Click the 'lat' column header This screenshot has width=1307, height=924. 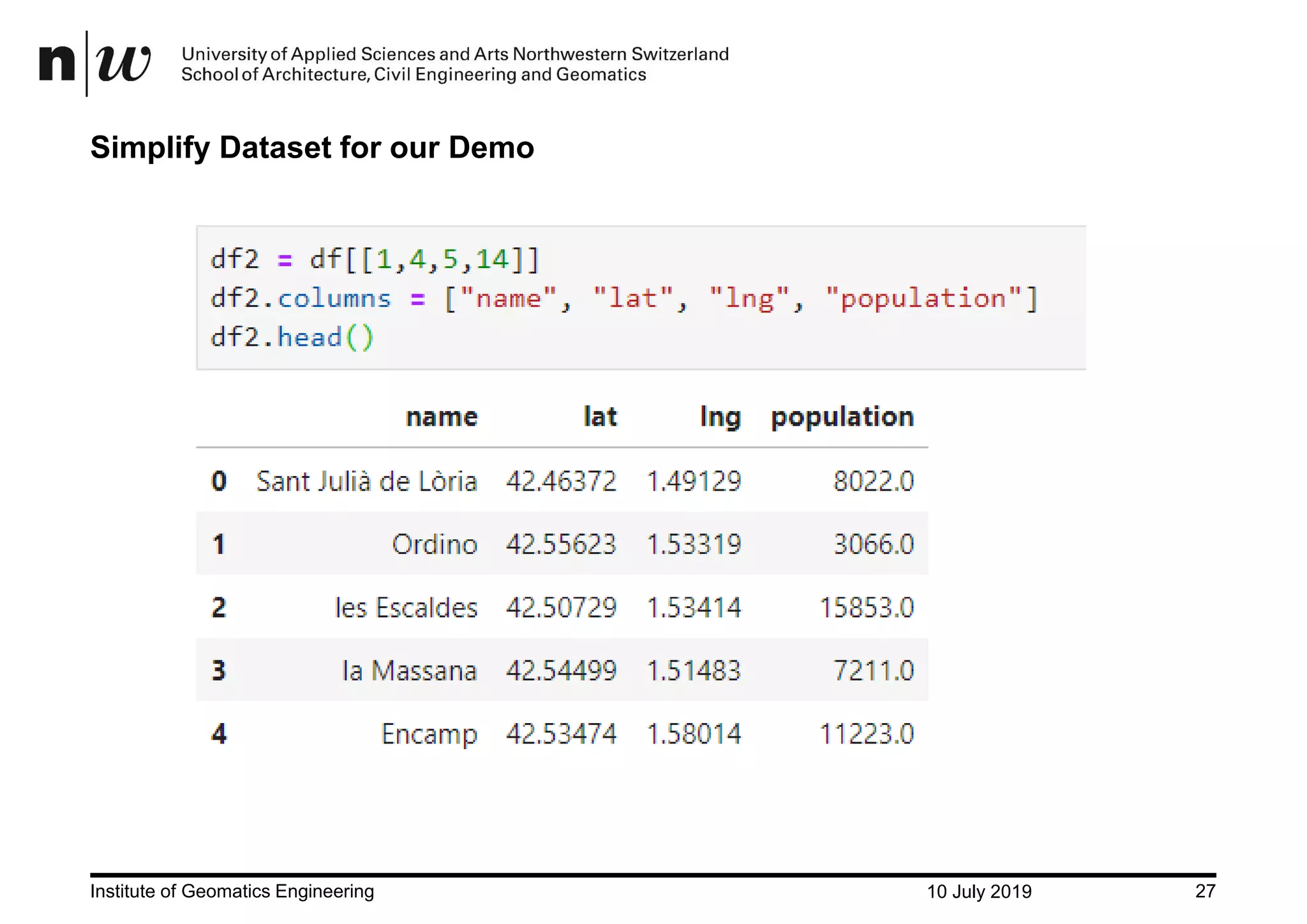[x=601, y=416]
